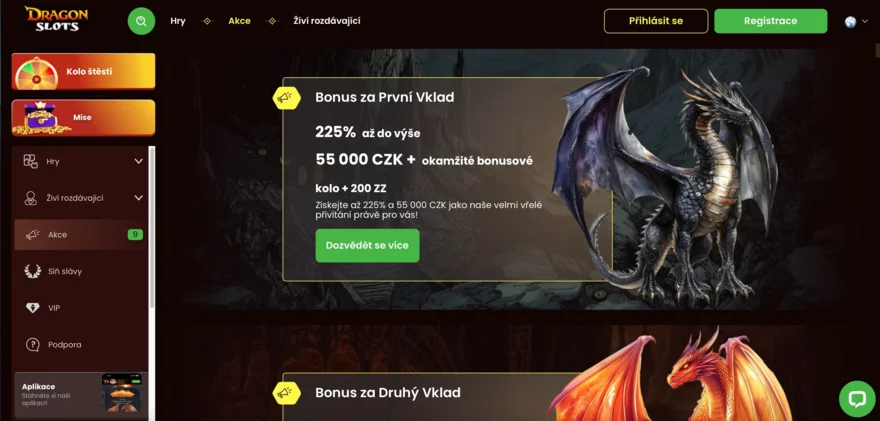Open the Kolo štěstí wheel banner
The height and width of the screenshot is (421, 880).
[83, 71]
